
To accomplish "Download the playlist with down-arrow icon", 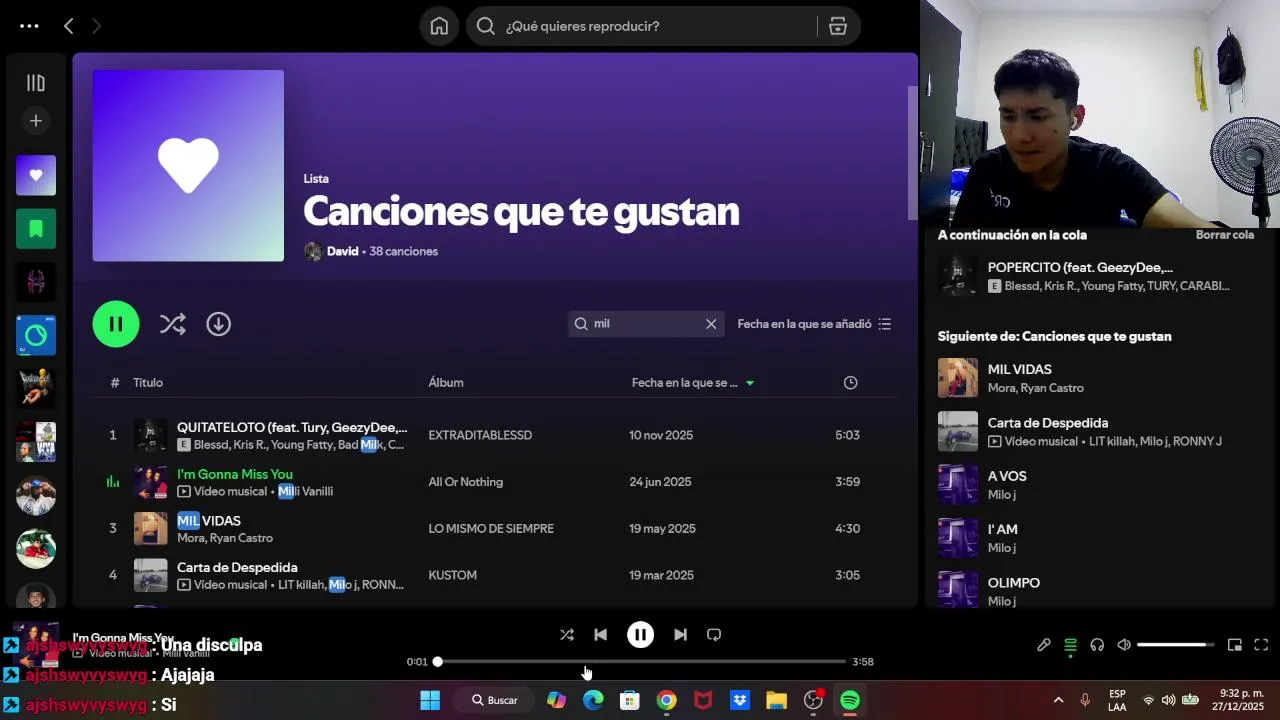I will tap(218, 324).
